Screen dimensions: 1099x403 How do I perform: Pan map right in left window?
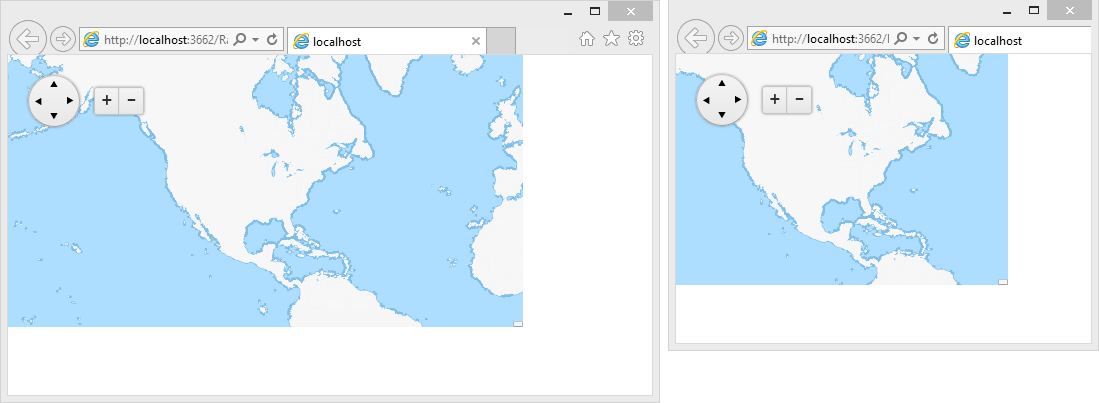coord(69,100)
